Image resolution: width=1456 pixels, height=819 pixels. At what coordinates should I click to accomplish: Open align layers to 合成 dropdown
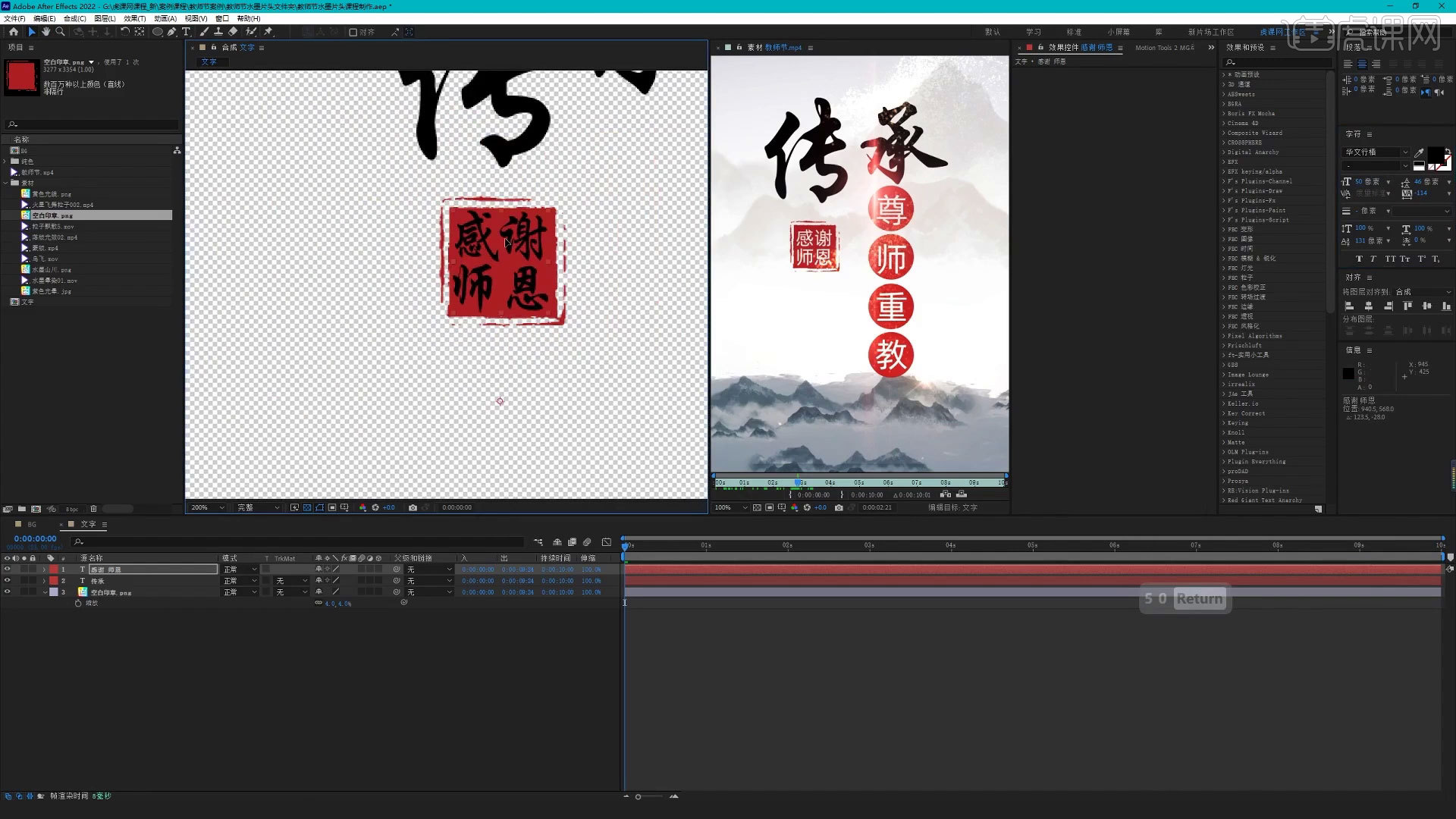click(x=1423, y=292)
